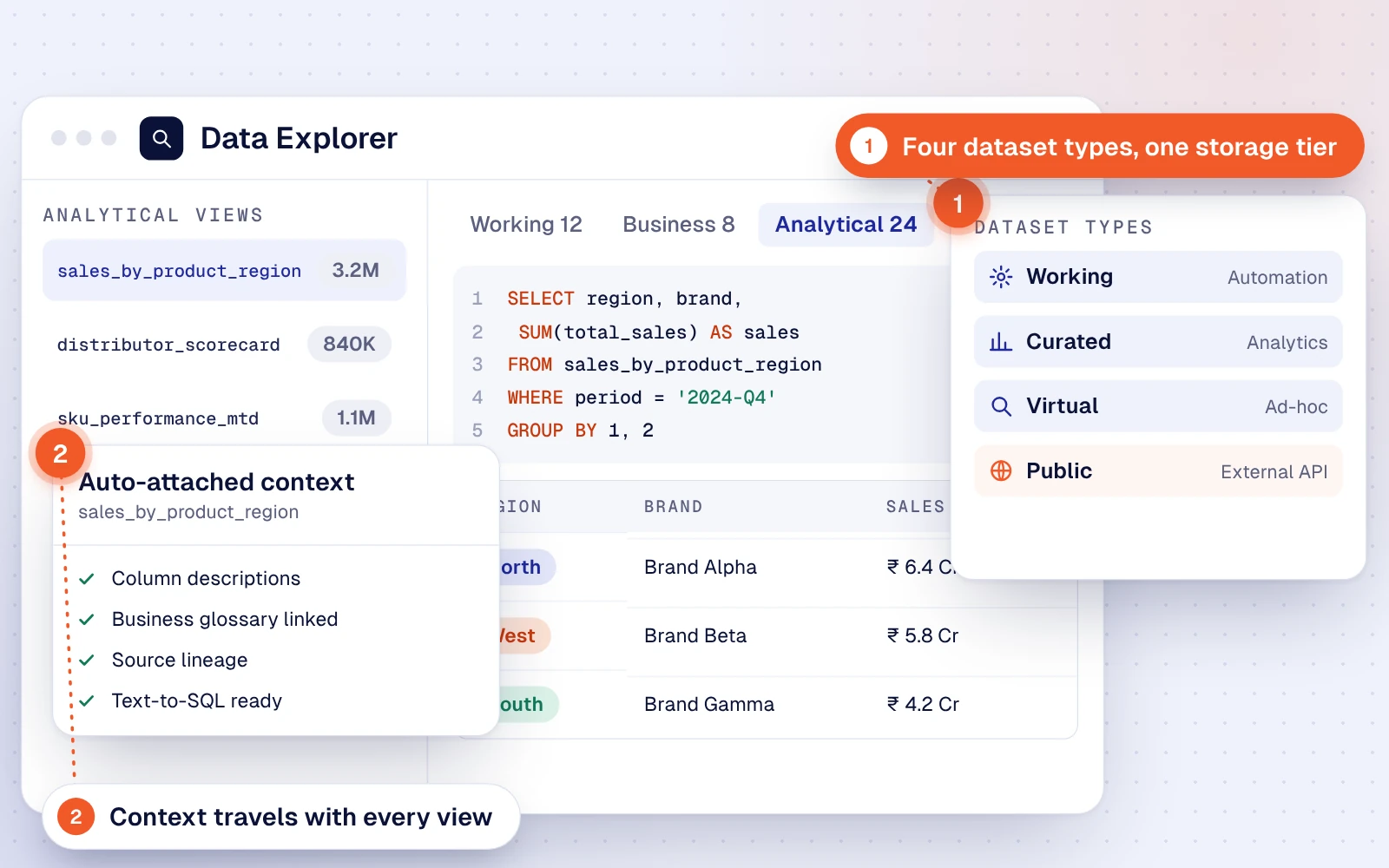The width and height of the screenshot is (1389, 868).
Task: Open the sales_by_product_region view
Action: pyautogui.click(x=224, y=271)
